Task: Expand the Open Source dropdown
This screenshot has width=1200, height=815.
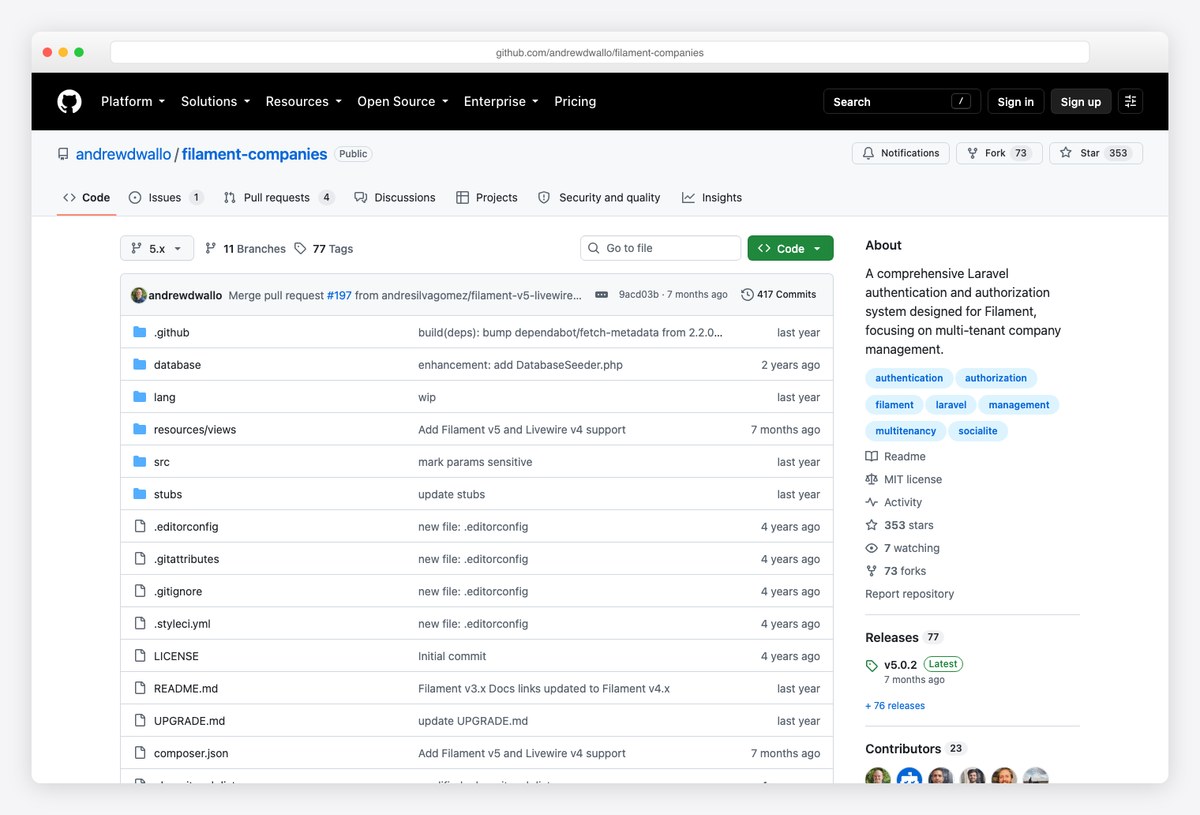Action: (x=403, y=101)
